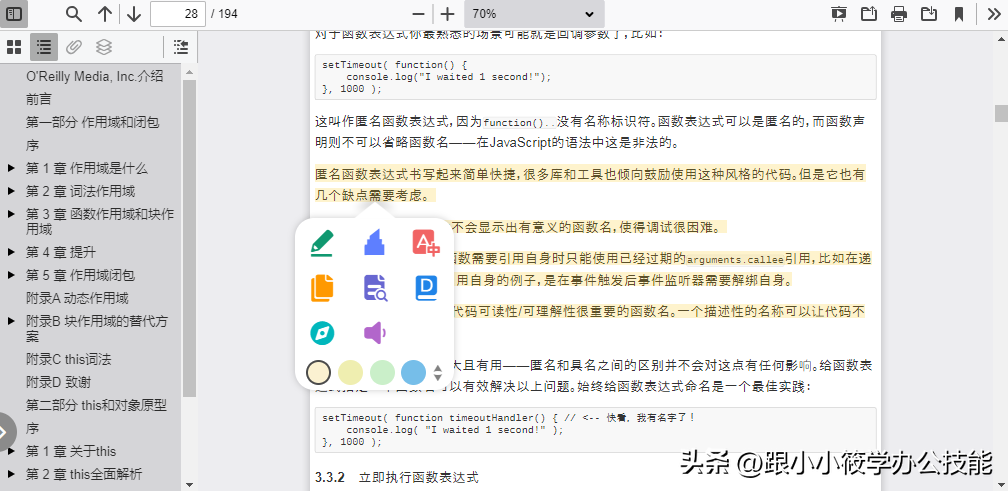Expand 第 1 章 作用域是什么 outline item

[x=11, y=168]
